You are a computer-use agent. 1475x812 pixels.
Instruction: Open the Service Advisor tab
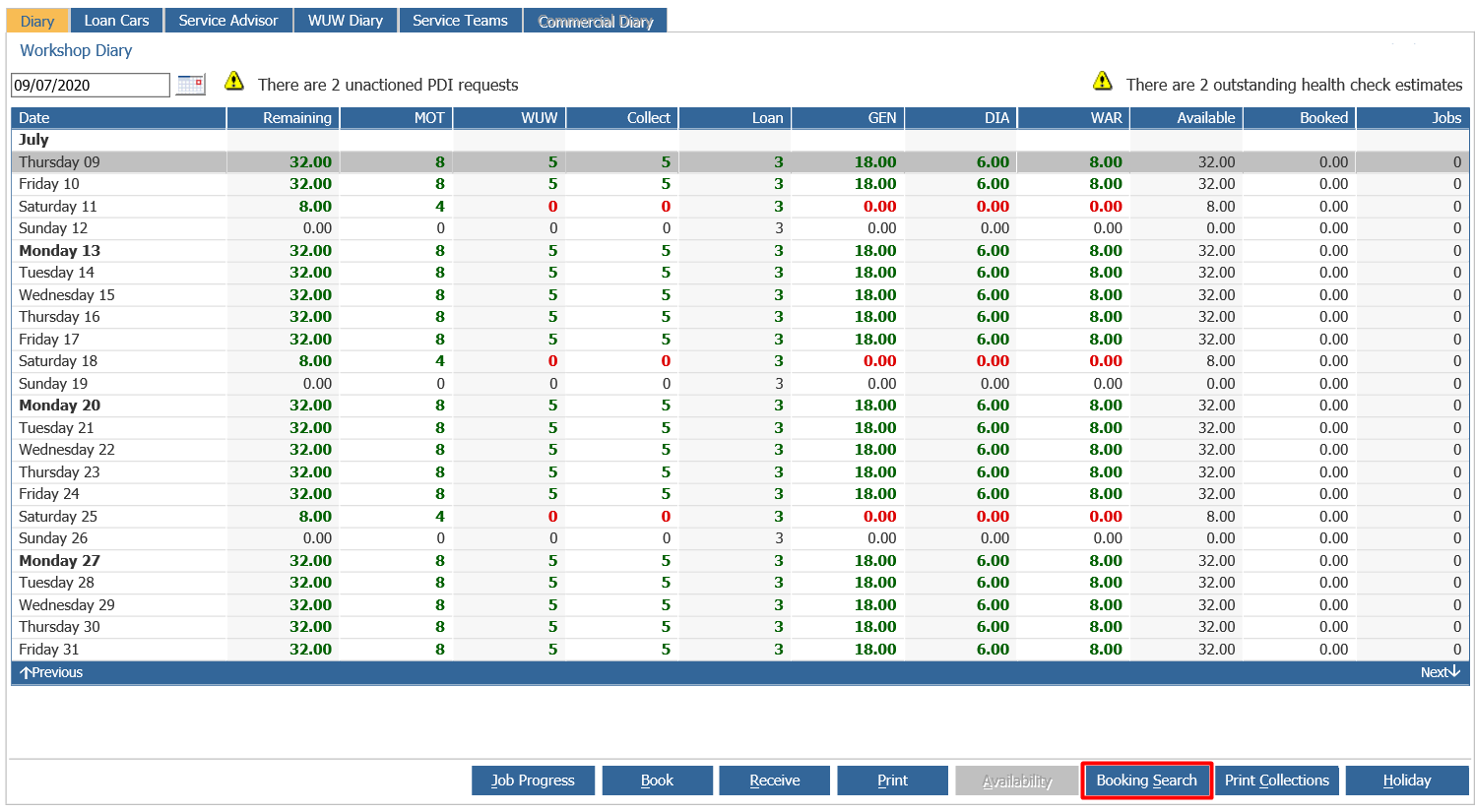228,21
